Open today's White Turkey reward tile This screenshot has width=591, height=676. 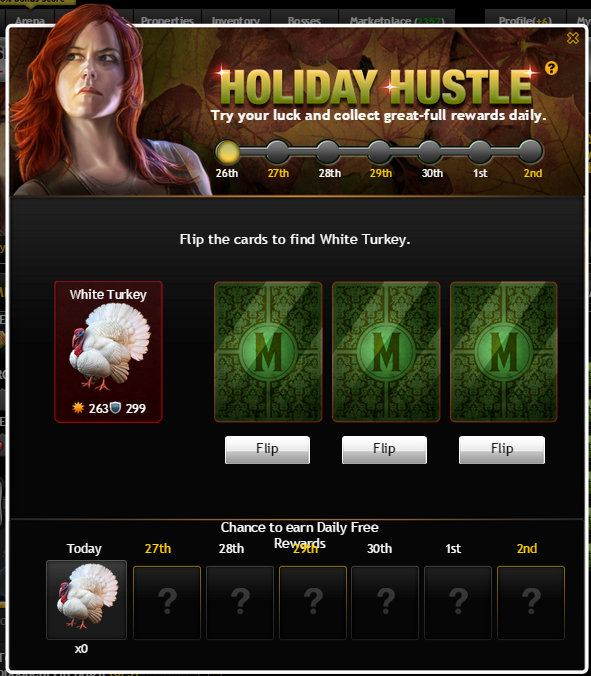(87, 600)
